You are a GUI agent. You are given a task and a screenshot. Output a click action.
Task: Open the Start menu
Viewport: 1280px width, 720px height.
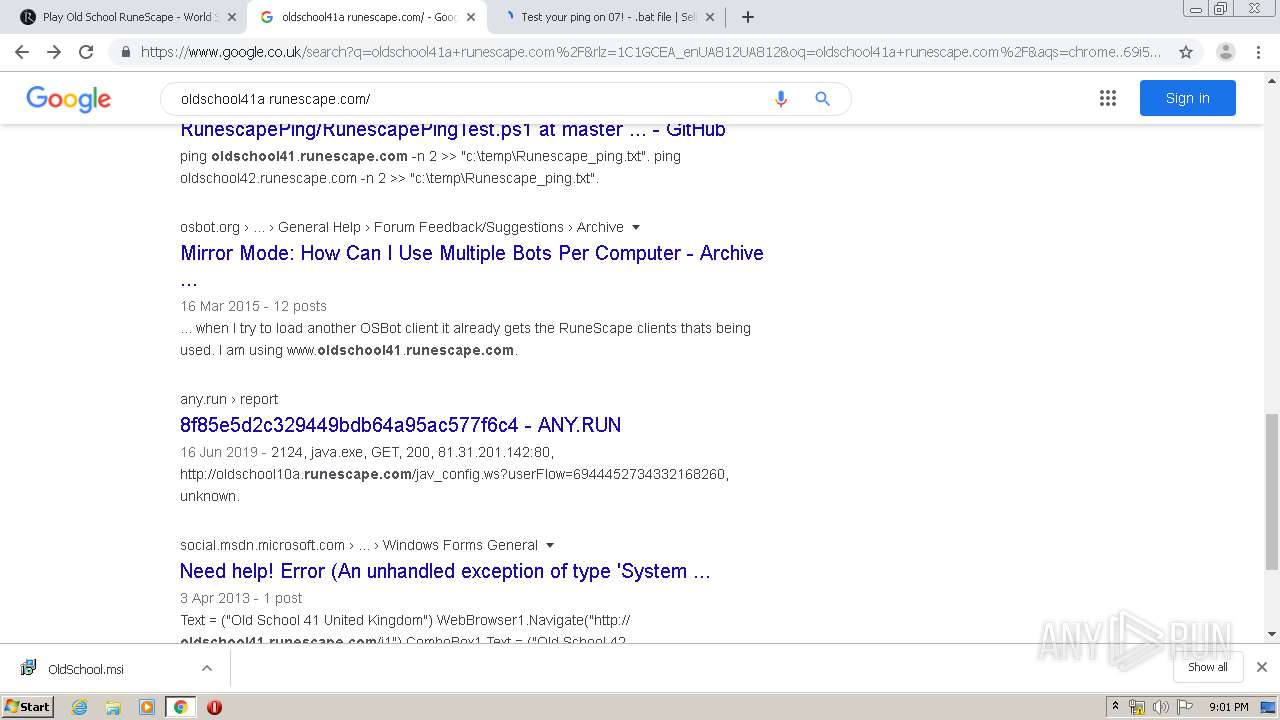[27, 707]
